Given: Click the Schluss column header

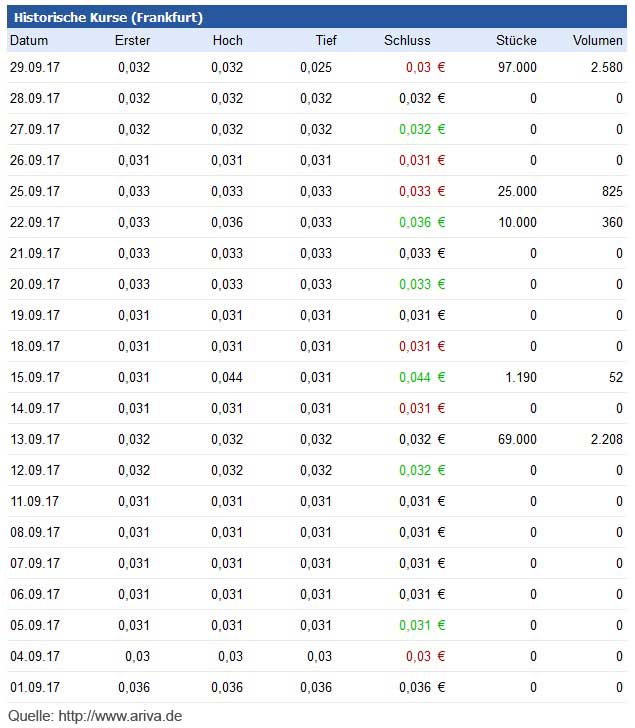Looking at the screenshot, I should [x=407, y=40].
